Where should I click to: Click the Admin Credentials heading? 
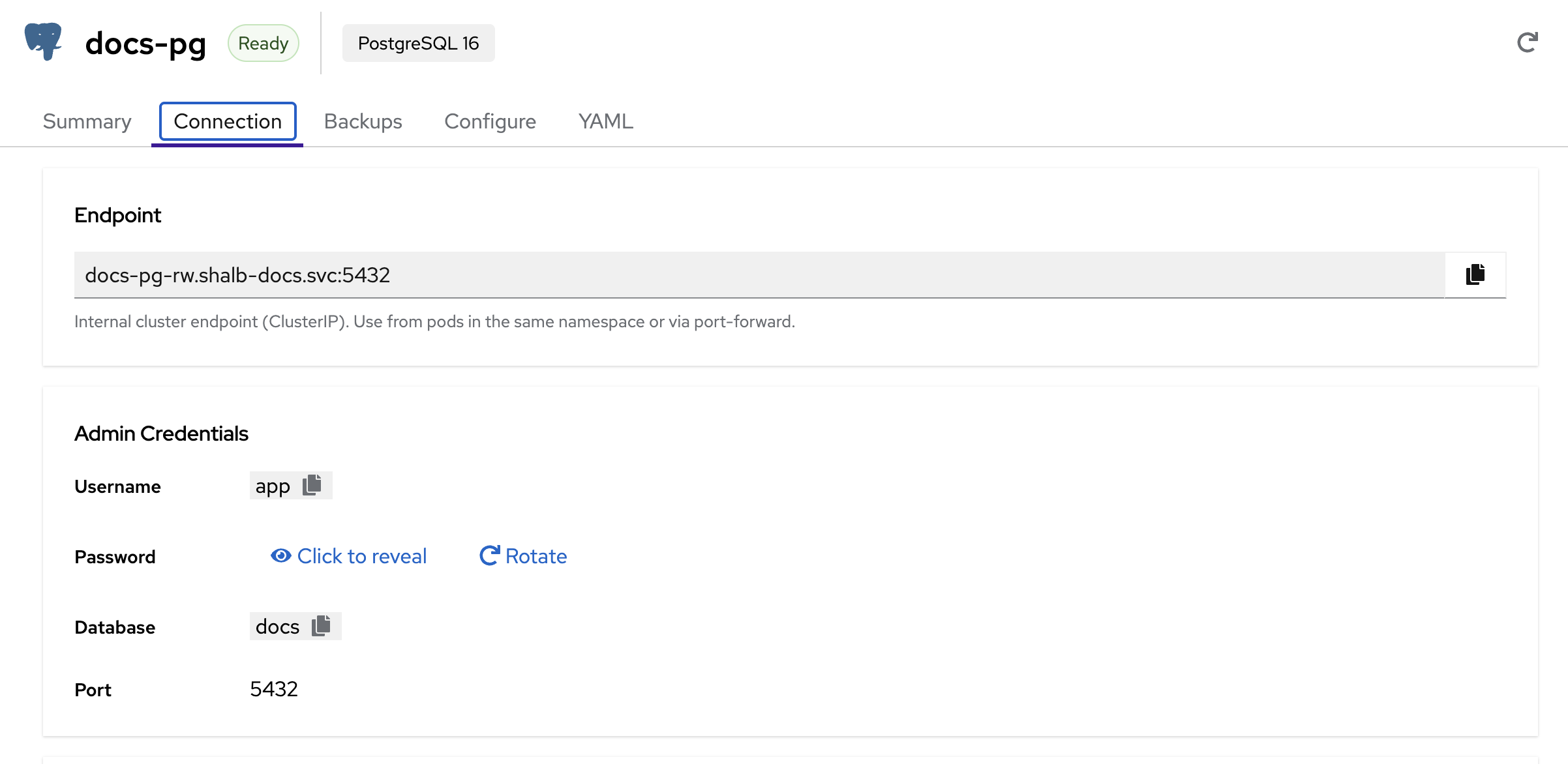[x=161, y=434]
